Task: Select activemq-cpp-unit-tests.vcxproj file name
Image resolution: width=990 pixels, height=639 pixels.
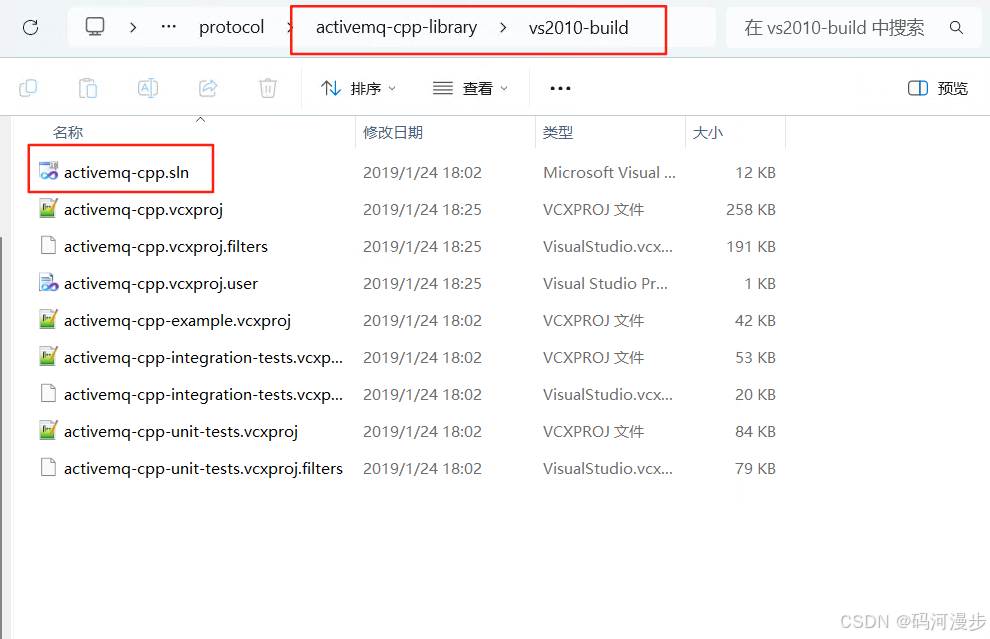Action: (181, 431)
